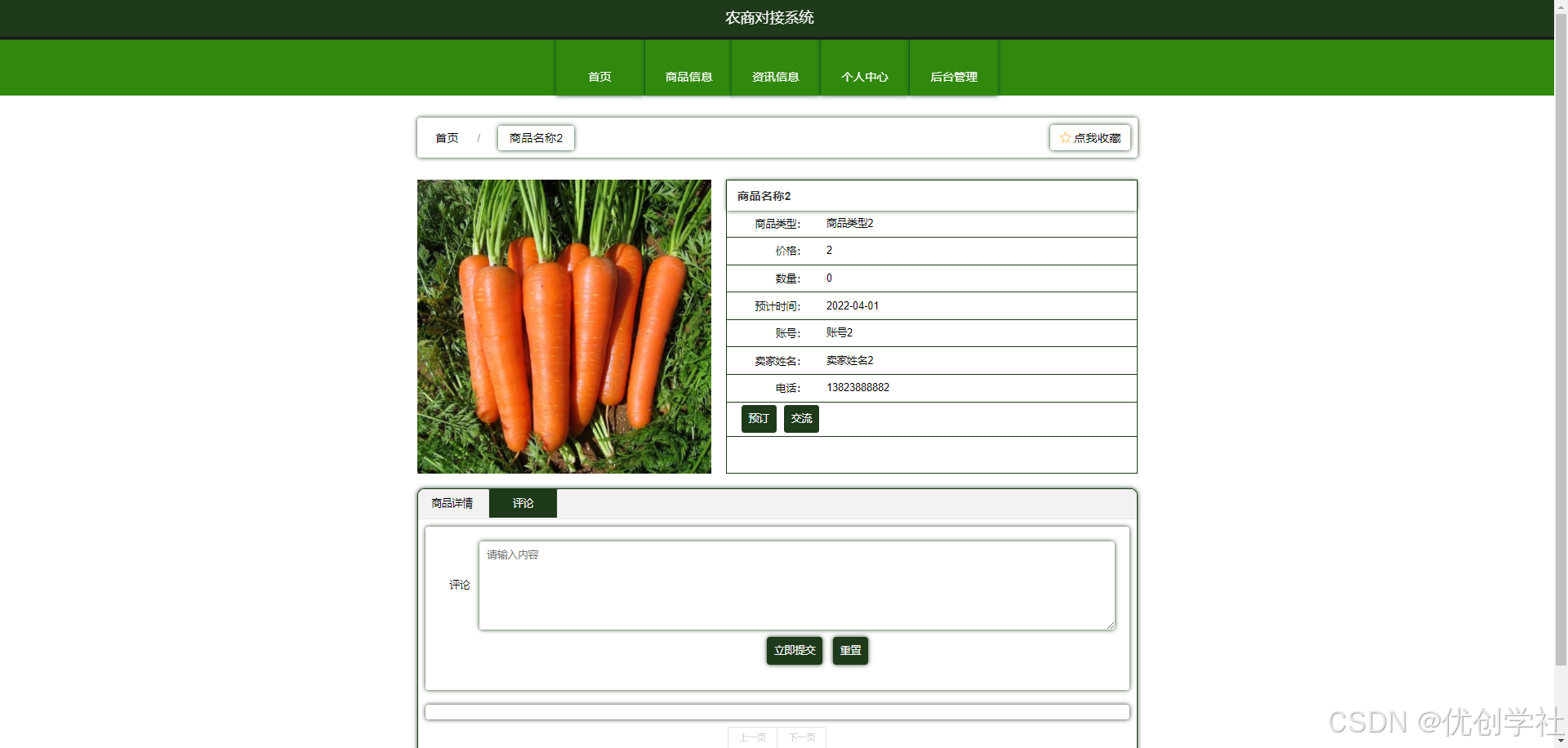Image resolution: width=1568 pixels, height=748 pixels.
Task: Click the 价格 label
Action: point(787,252)
